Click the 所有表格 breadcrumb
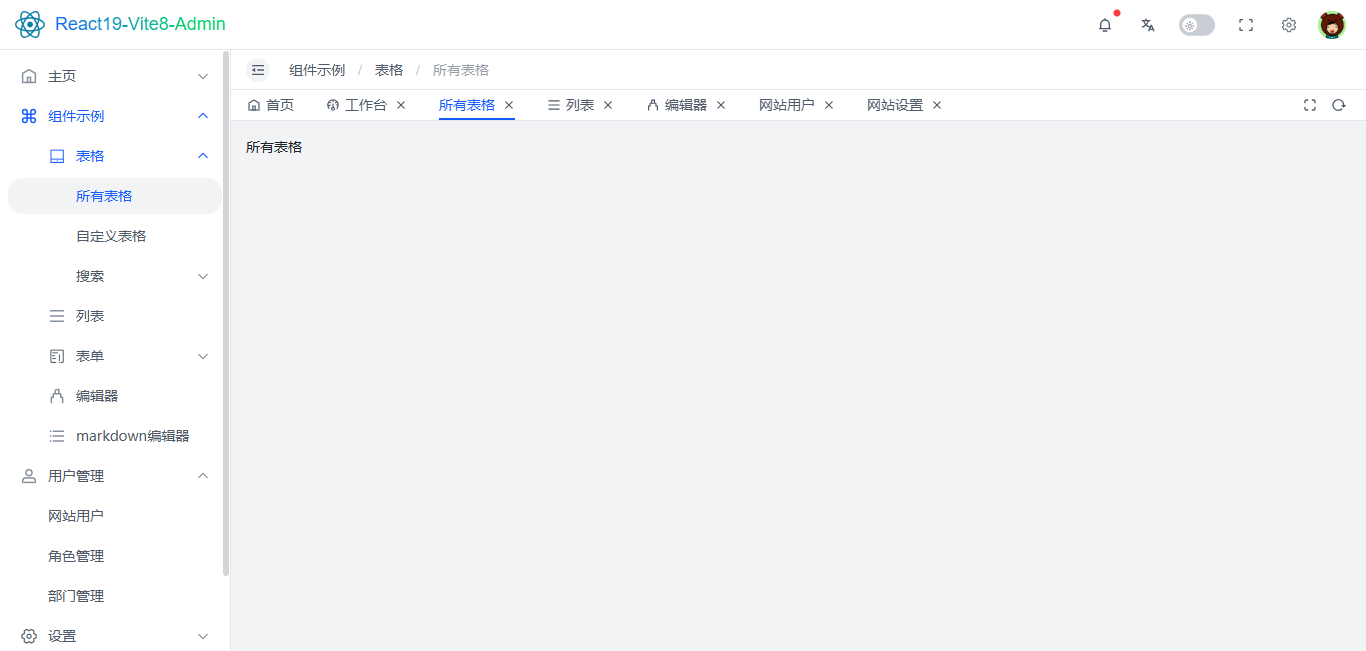The image size is (1366, 651). click(x=461, y=70)
